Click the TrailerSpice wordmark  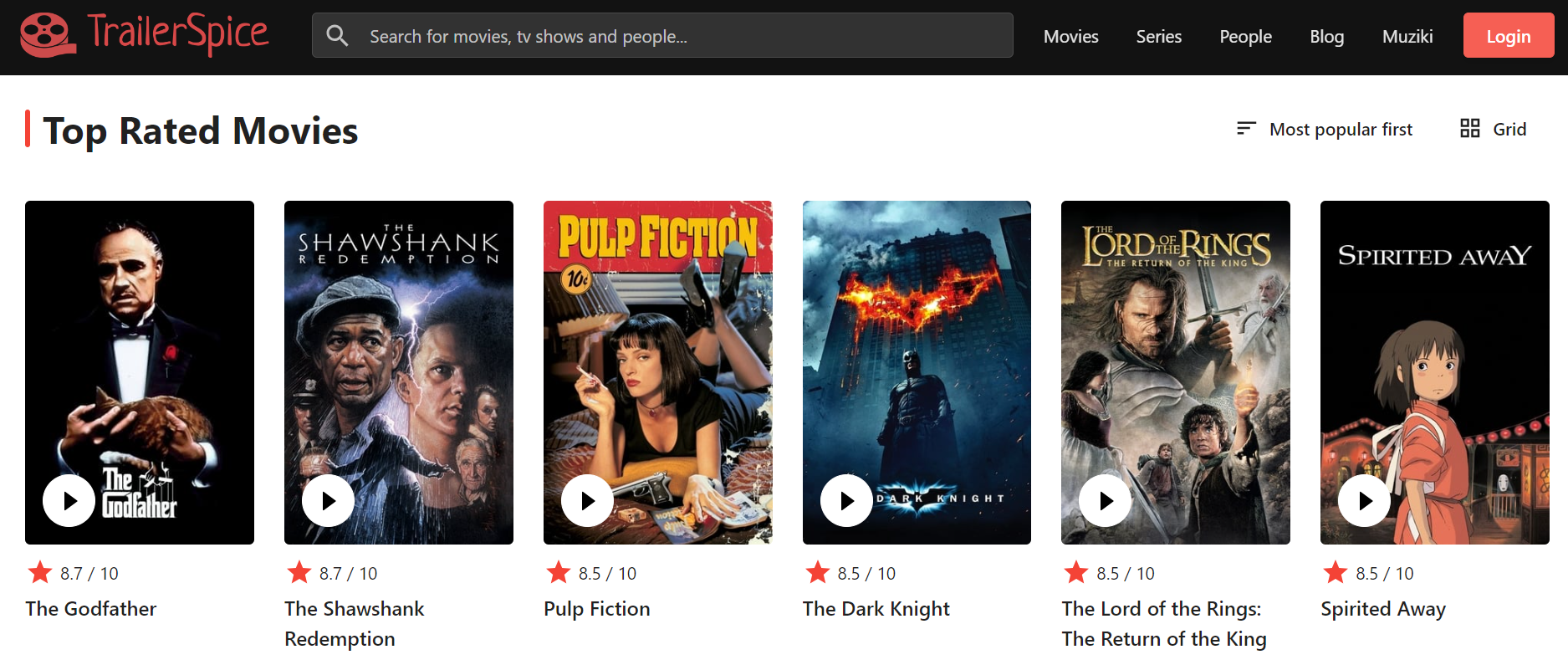[x=178, y=33]
